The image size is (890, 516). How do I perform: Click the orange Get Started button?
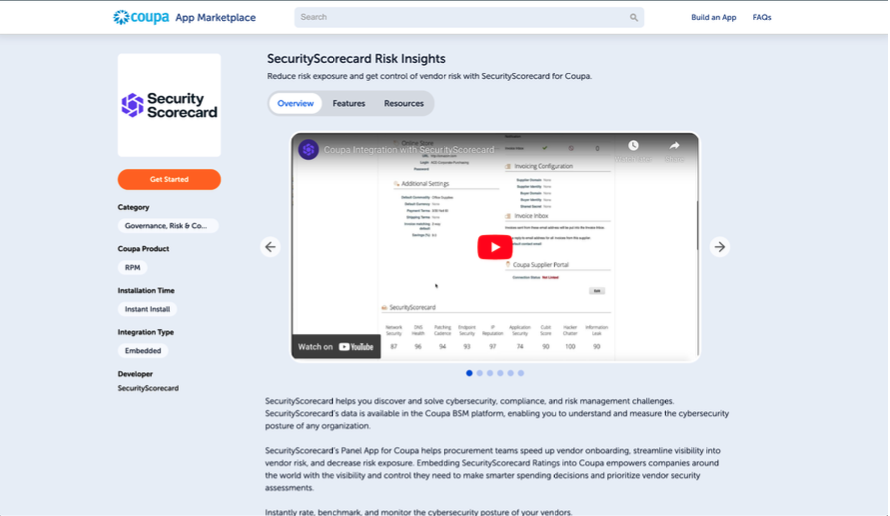[169, 179]
